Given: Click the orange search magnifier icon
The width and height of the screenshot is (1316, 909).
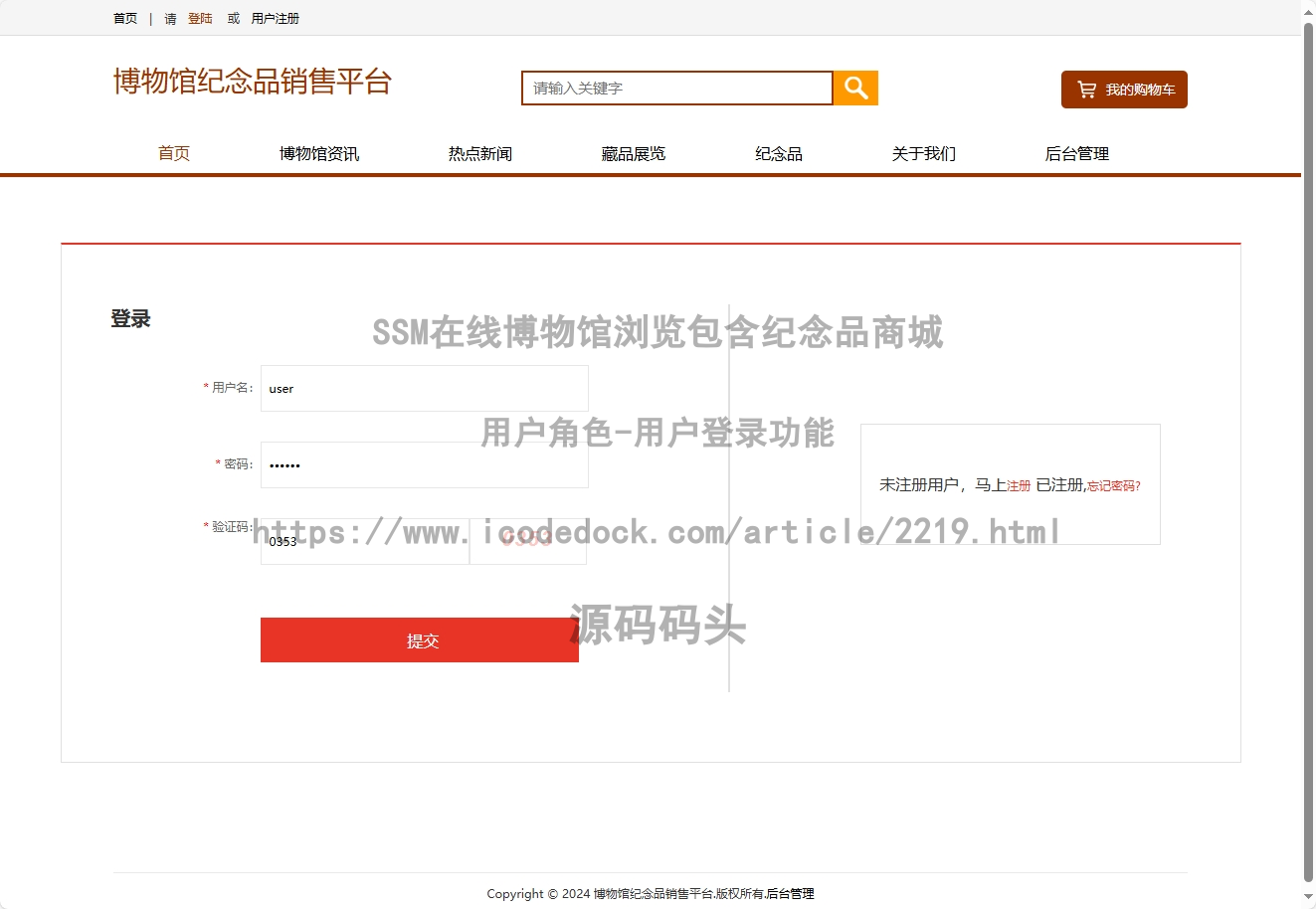Looking at the screenshot, I should 855,89.
